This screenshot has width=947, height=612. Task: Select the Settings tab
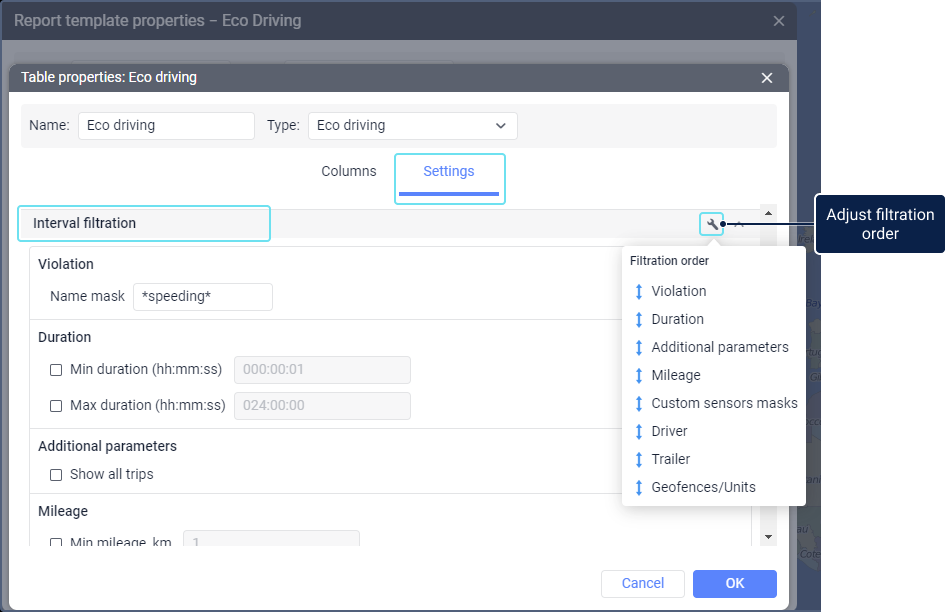pos(449,172)
